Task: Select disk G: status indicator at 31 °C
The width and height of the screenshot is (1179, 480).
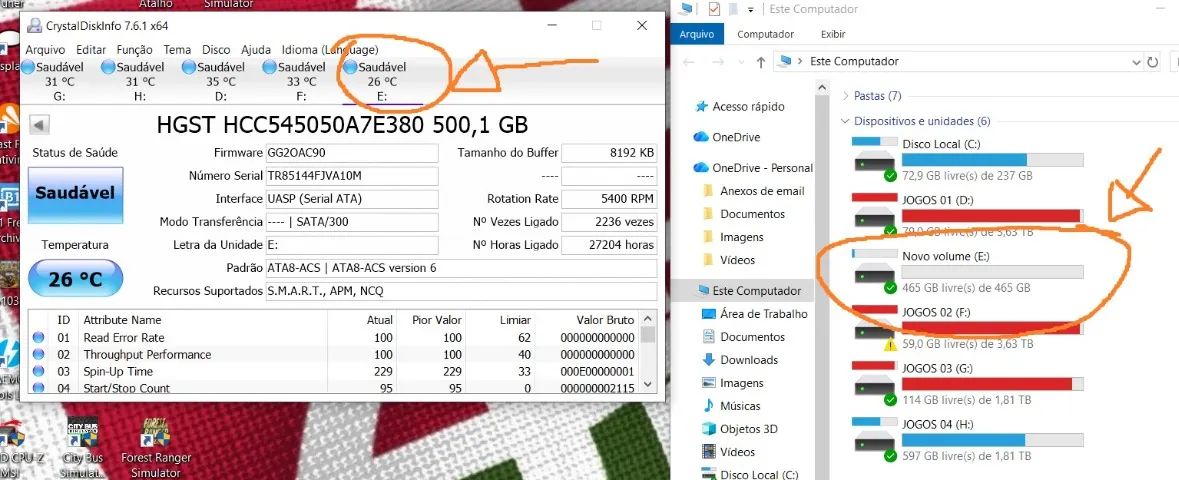Action: 54,81
